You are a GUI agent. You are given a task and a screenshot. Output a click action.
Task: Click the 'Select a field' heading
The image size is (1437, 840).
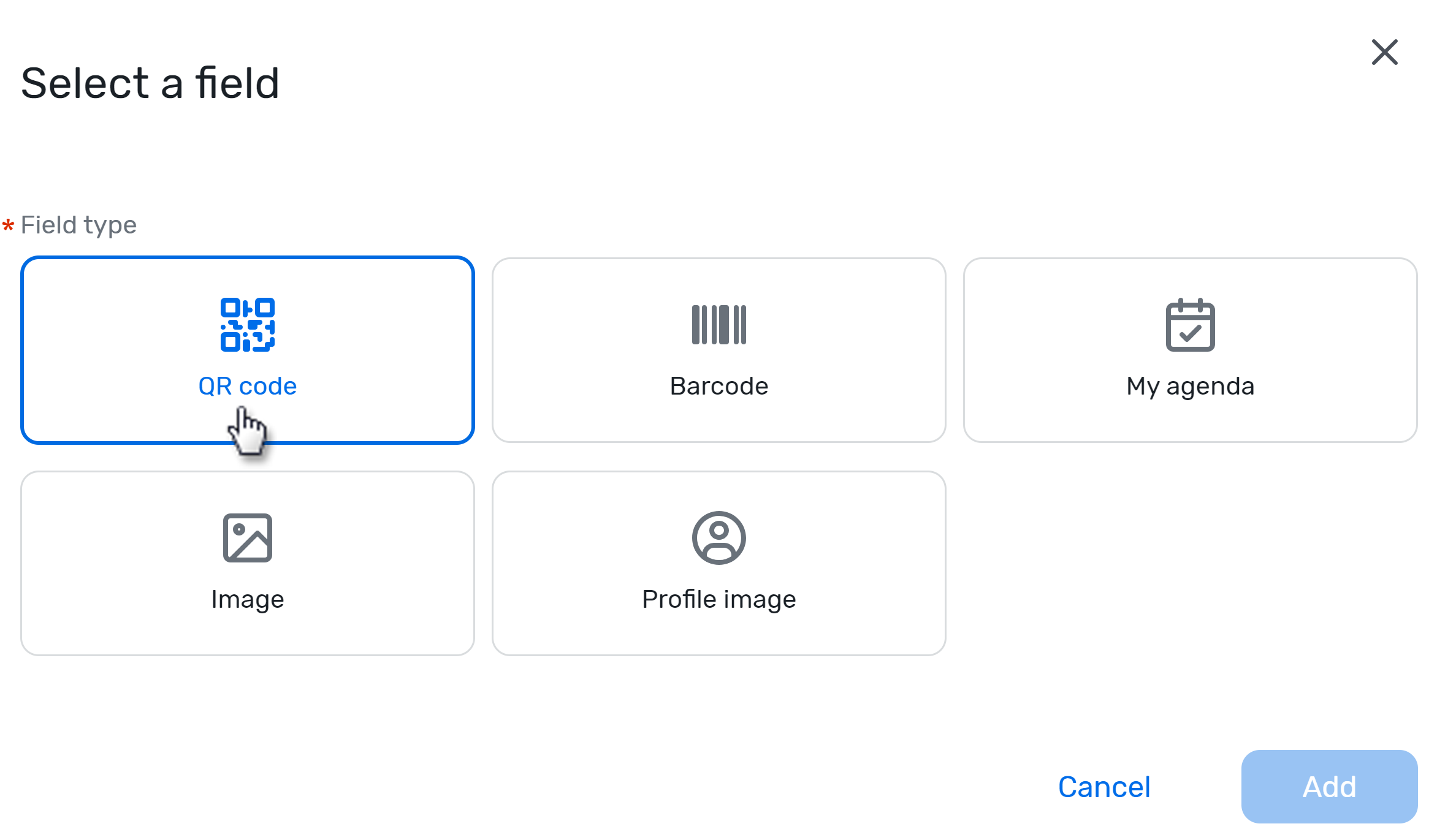pos(150,83)
